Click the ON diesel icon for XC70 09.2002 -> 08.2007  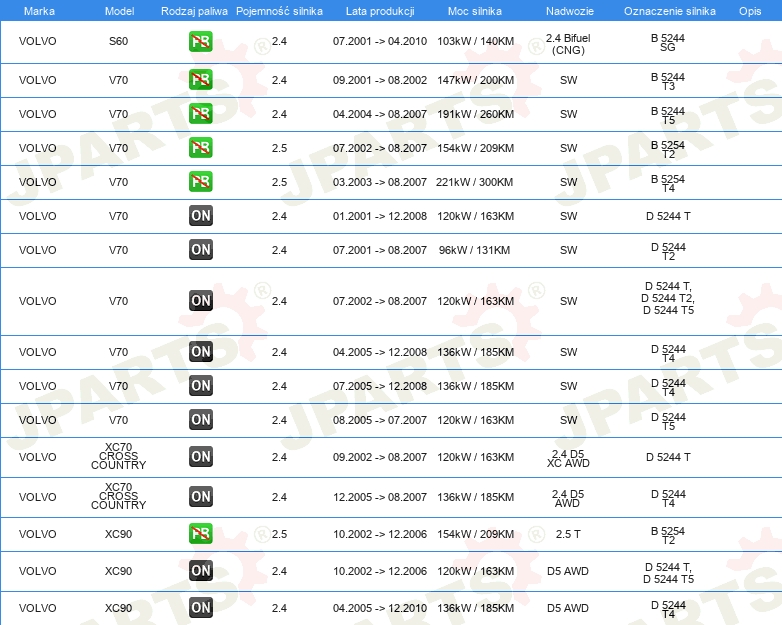click(200, 456)
